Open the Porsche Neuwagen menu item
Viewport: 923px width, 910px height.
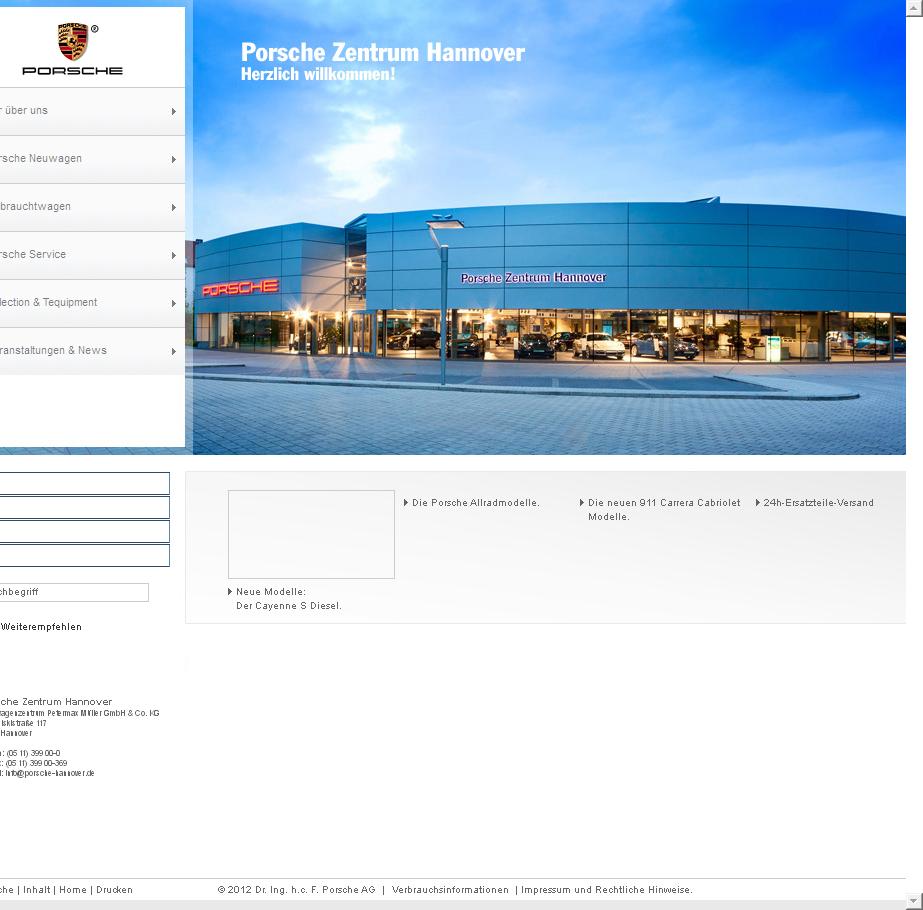(92, 160)
